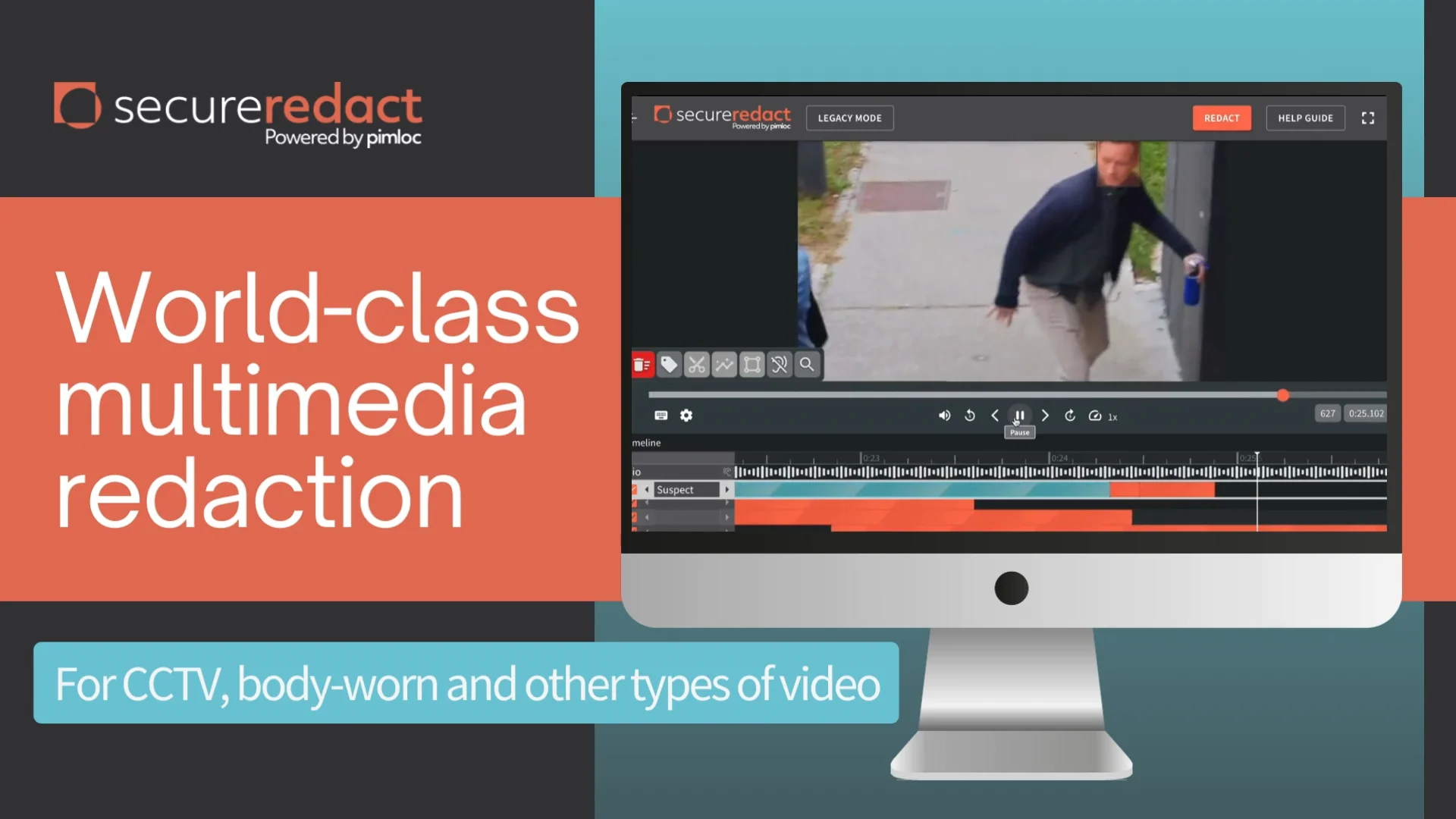This screenshot has height=819, width=1456.
Task: Pause the video playback
Action: 1019,416
